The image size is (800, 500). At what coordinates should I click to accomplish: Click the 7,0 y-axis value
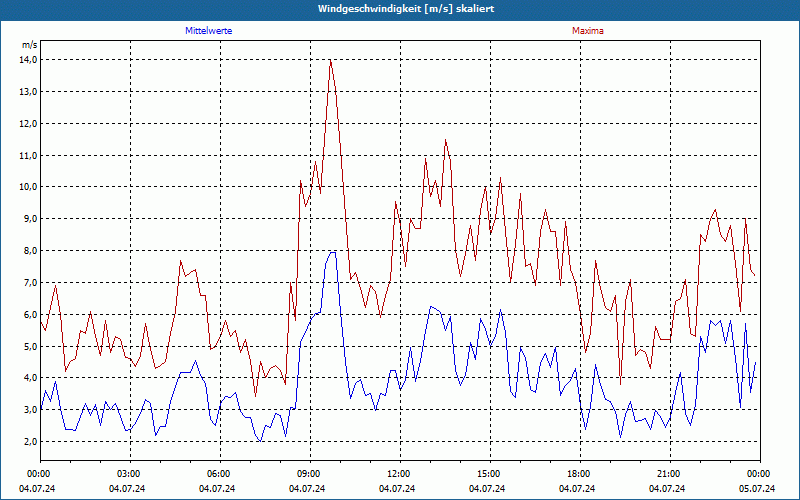[31, 283]
